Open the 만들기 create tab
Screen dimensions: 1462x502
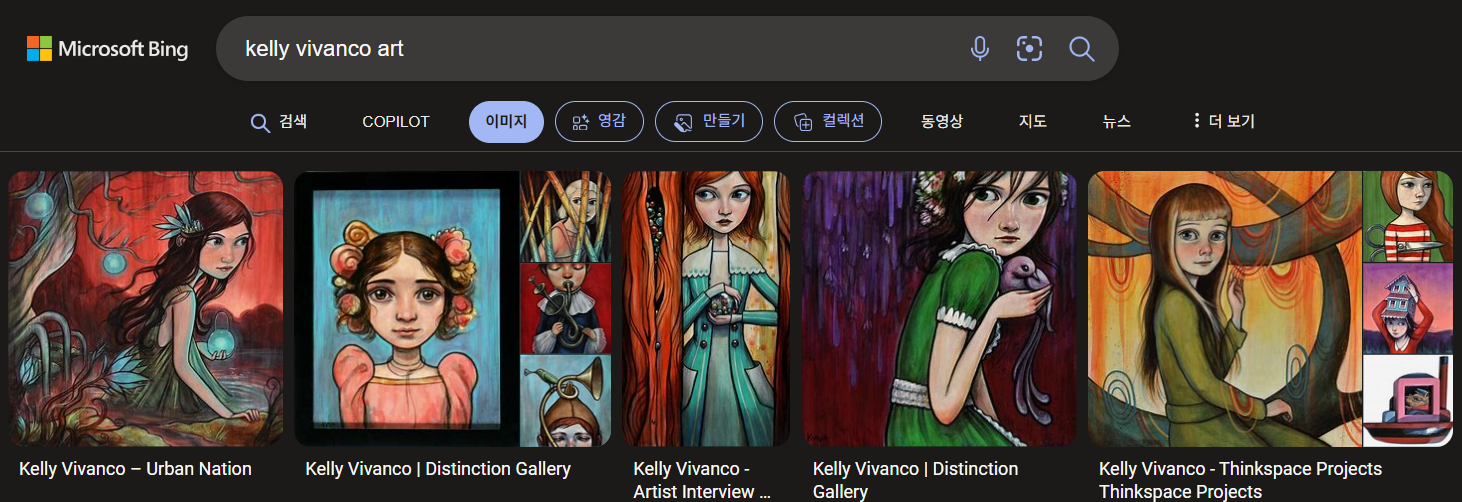coord(709,122)
